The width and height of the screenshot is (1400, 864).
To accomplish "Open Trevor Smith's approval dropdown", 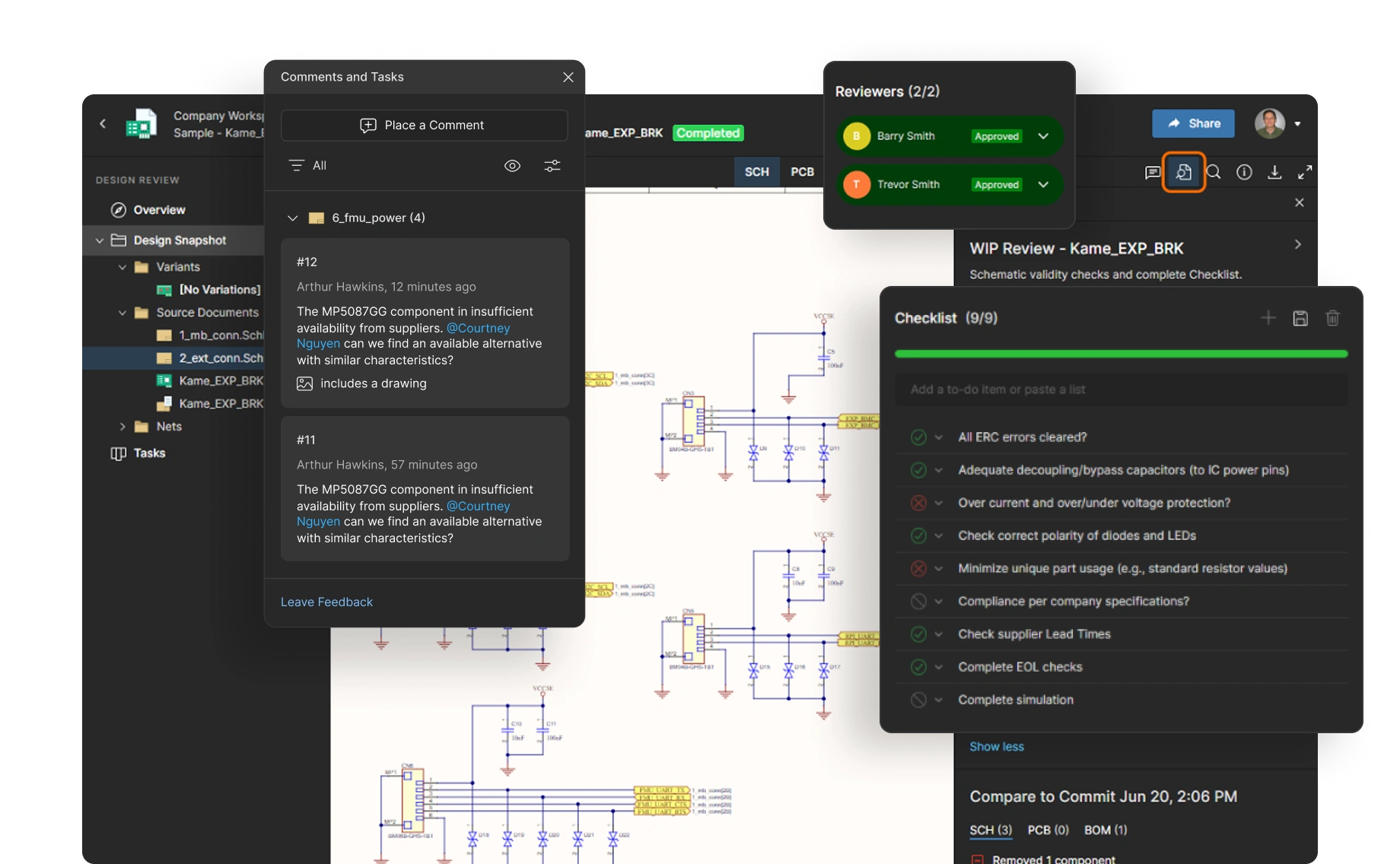I will pyautogui.click(x=1043, y=185).
